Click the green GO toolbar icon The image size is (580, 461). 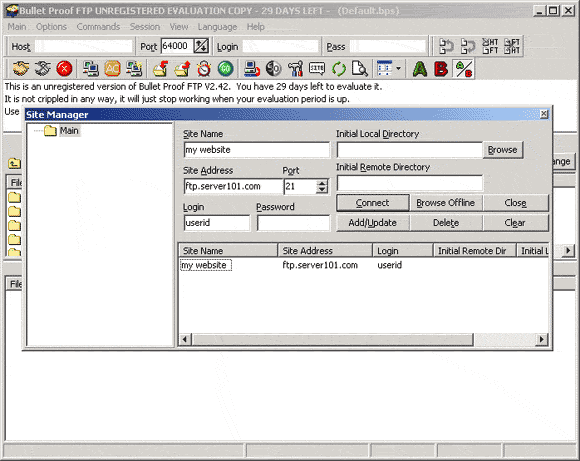click(226, 69)
